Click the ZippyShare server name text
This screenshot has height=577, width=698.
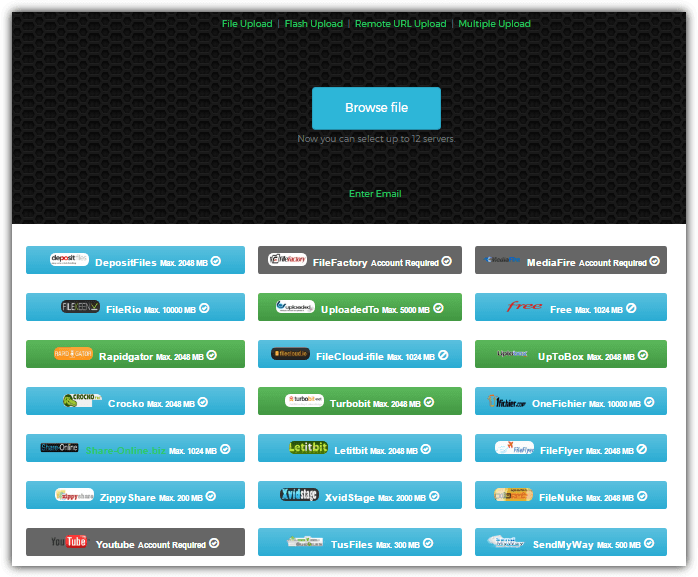pos(128,498)
